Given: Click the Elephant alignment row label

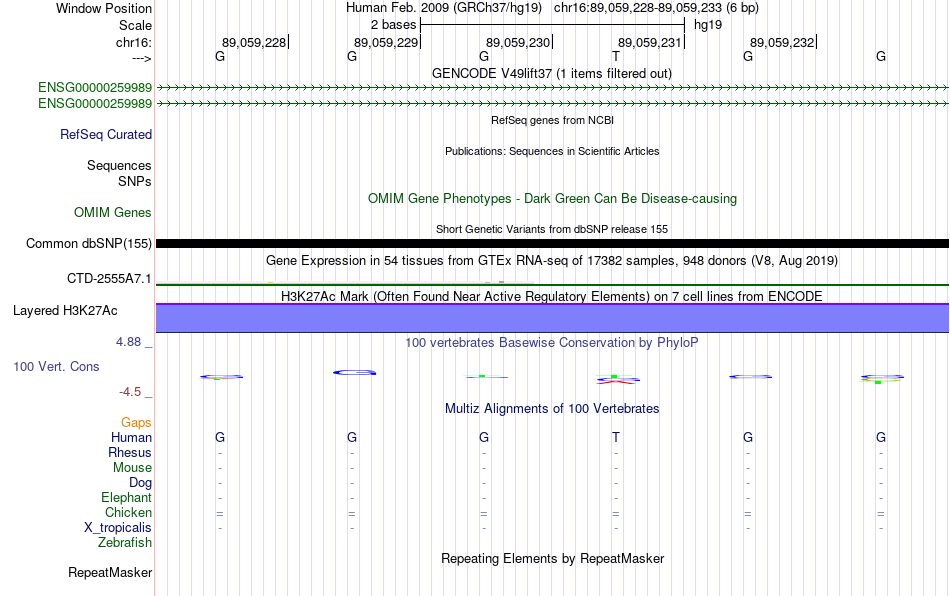Looking at the screenshot, I should [x=127, y=497].
